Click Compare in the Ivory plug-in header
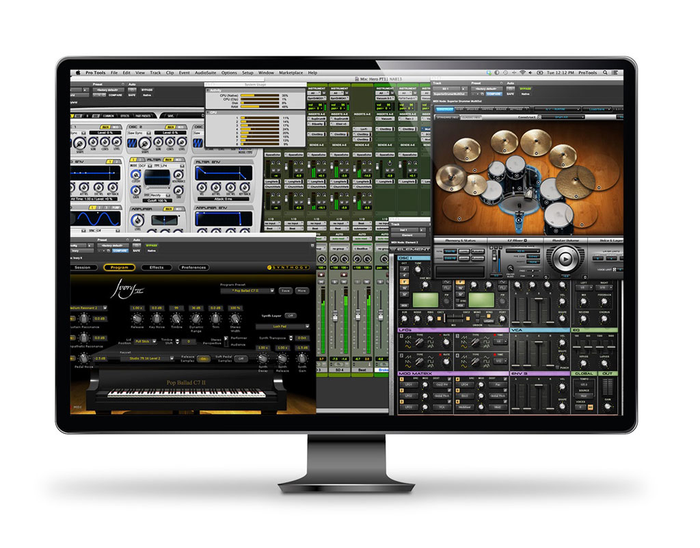Image resolution: width=700 pixels, height=548 pixels. tap(120, 250)
